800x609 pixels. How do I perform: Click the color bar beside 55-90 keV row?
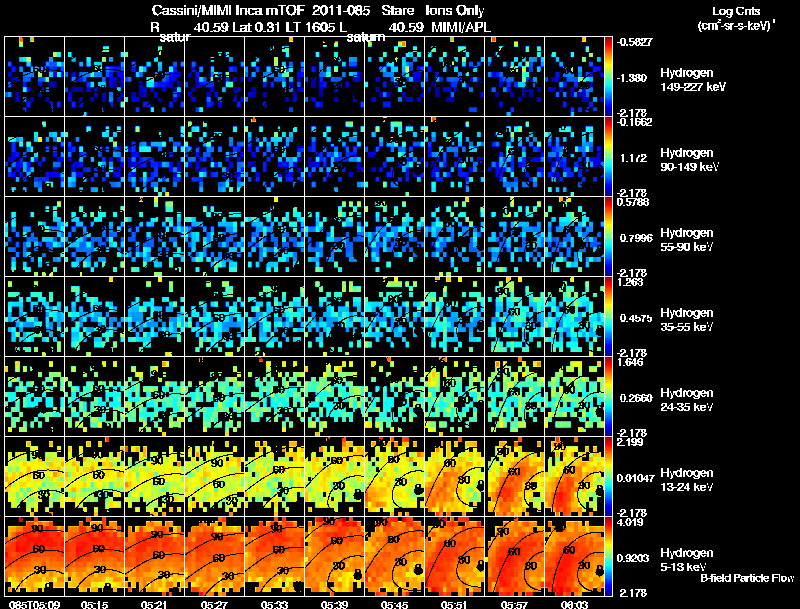(x=608, y=237)
